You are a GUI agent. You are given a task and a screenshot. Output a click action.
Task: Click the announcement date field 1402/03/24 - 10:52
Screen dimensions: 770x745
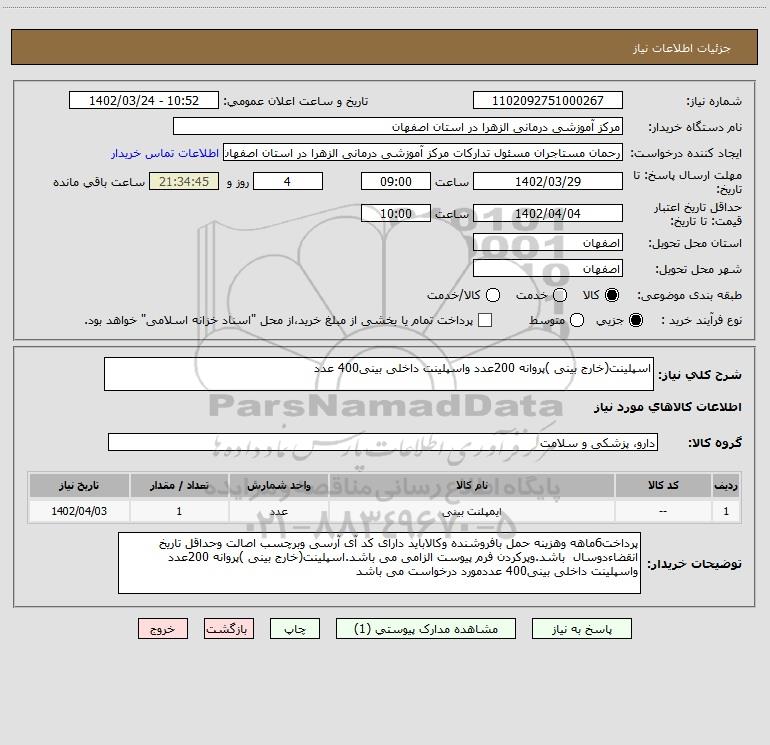[x=144, y=100]
